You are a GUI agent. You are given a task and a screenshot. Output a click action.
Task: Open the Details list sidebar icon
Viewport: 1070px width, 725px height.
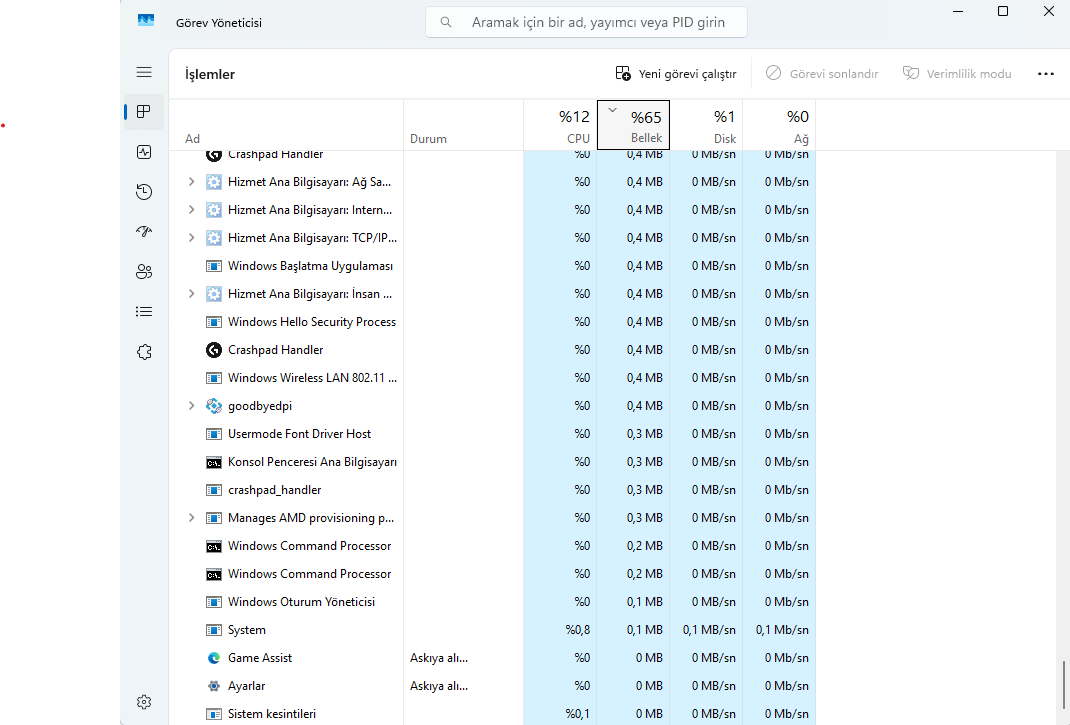(144, 312)
